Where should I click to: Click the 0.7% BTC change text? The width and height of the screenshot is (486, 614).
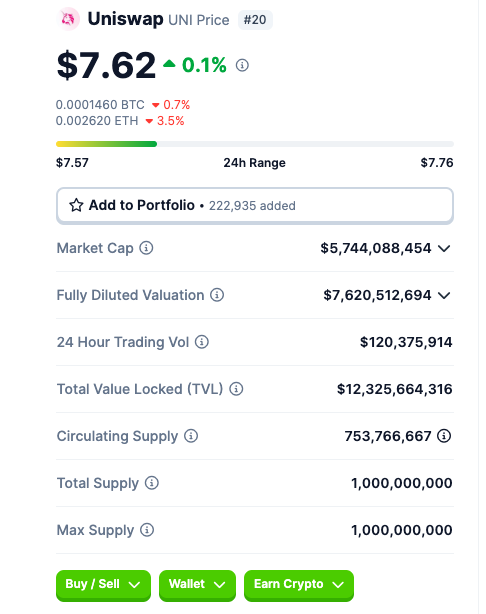tap(177, 105)
